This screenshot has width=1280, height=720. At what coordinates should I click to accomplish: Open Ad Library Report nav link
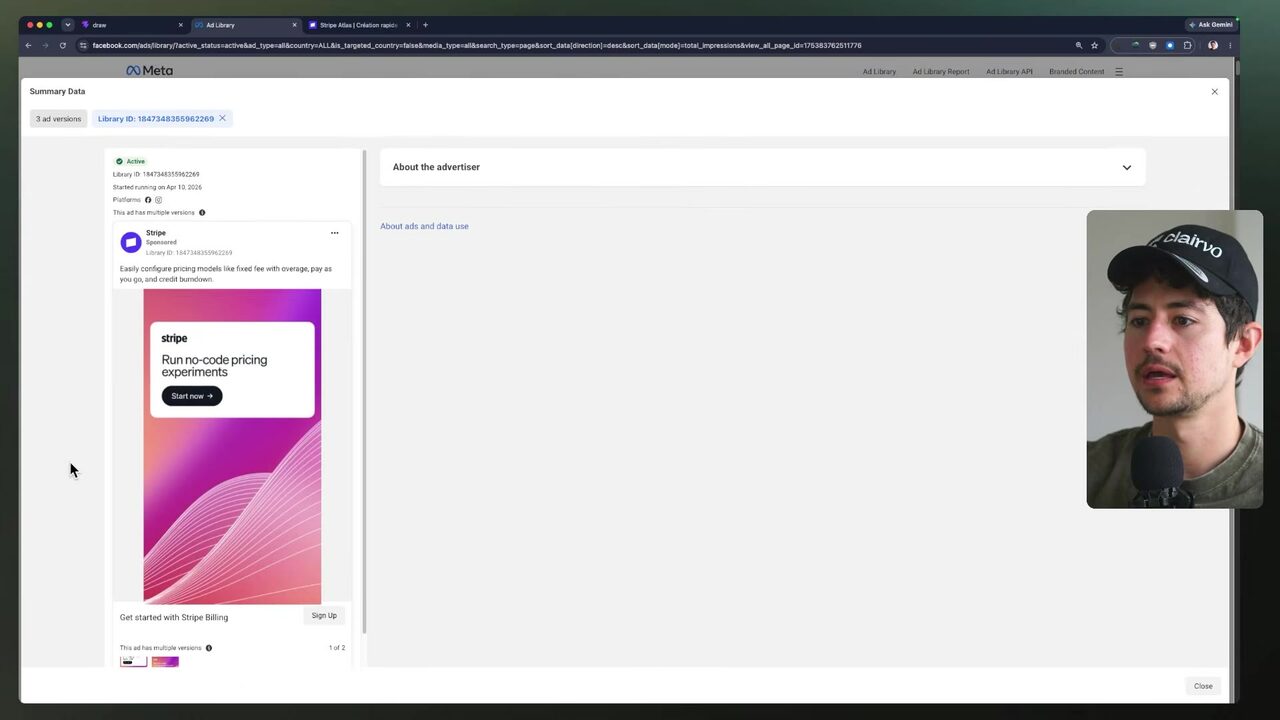coord(940,72)
